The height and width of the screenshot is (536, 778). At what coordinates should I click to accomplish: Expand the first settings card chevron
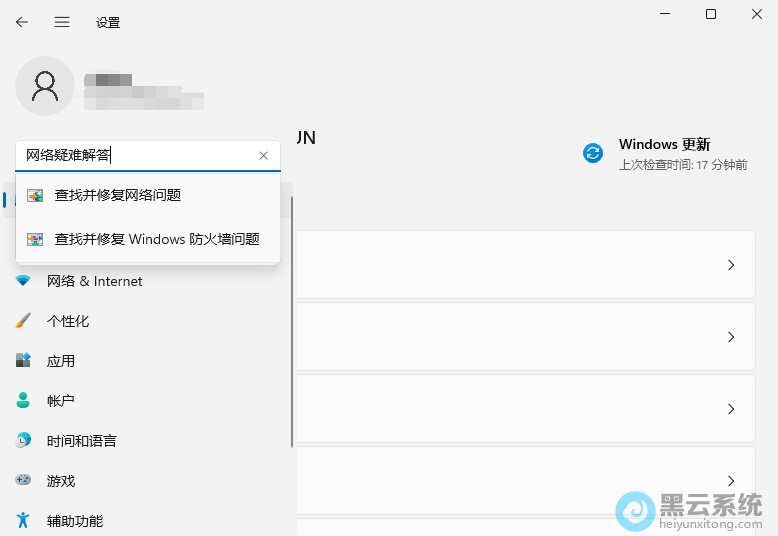(731, 265)
